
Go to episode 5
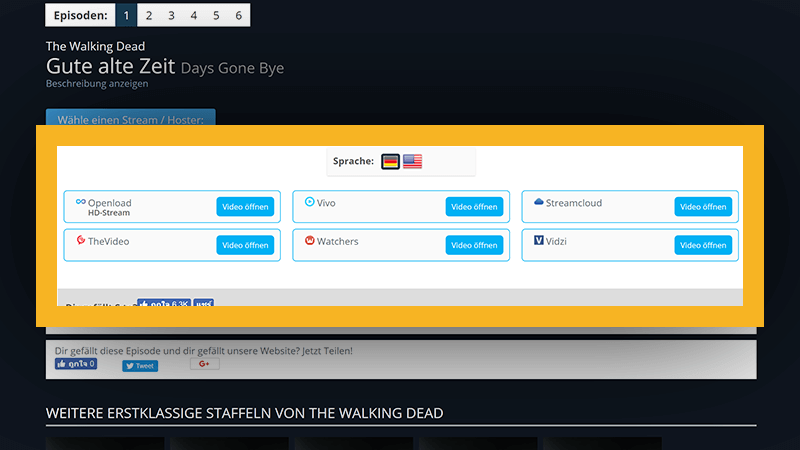click(x=216, y=15)
